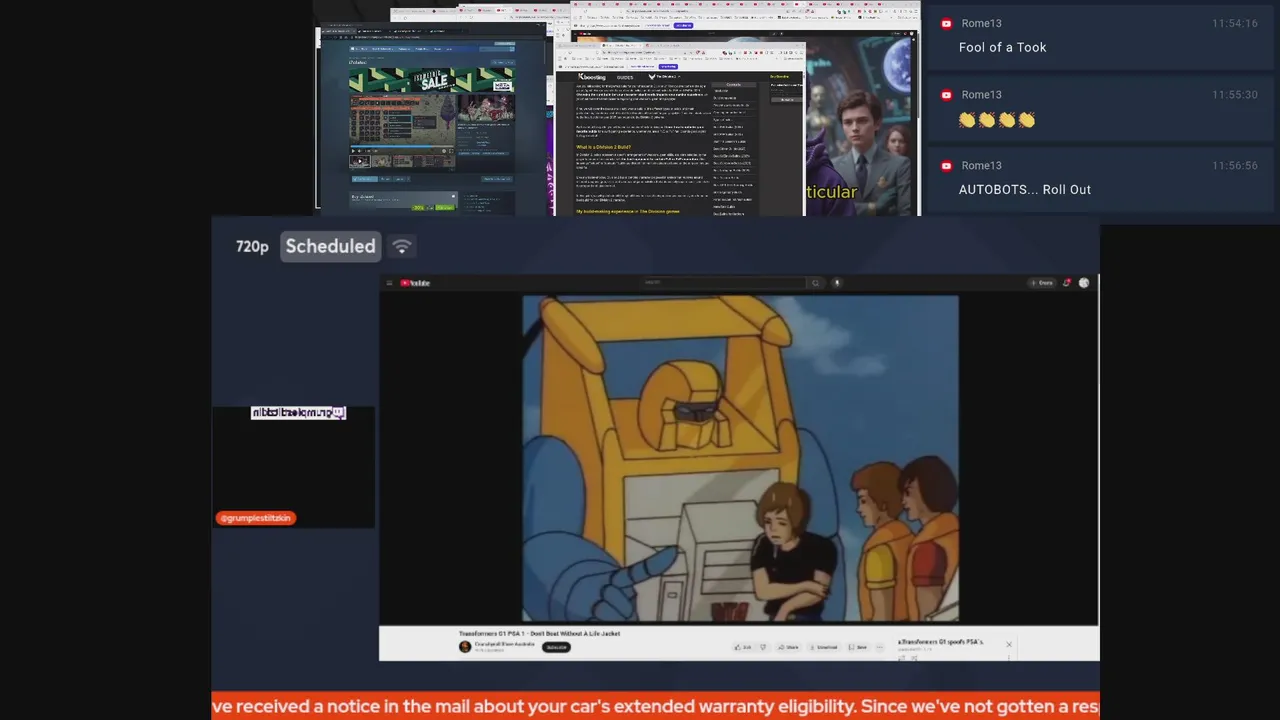Open YouTube account avatar menu

coord(1084,283)
